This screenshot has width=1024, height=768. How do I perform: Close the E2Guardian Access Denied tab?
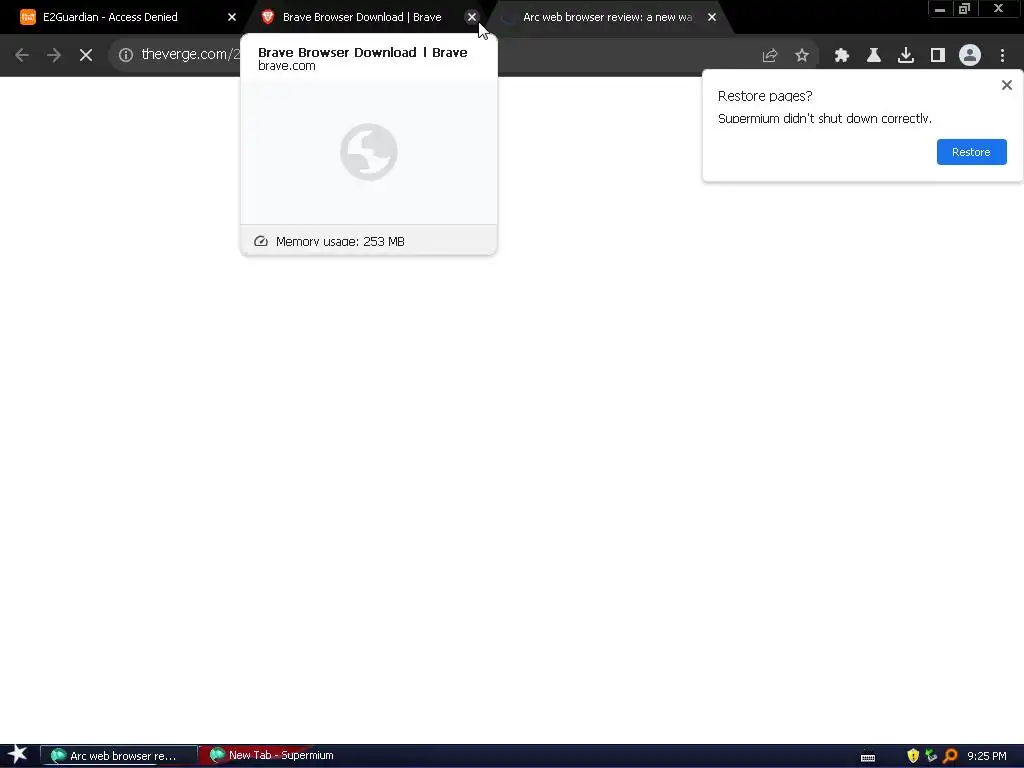pyautogui.click(x=232, y=17)
